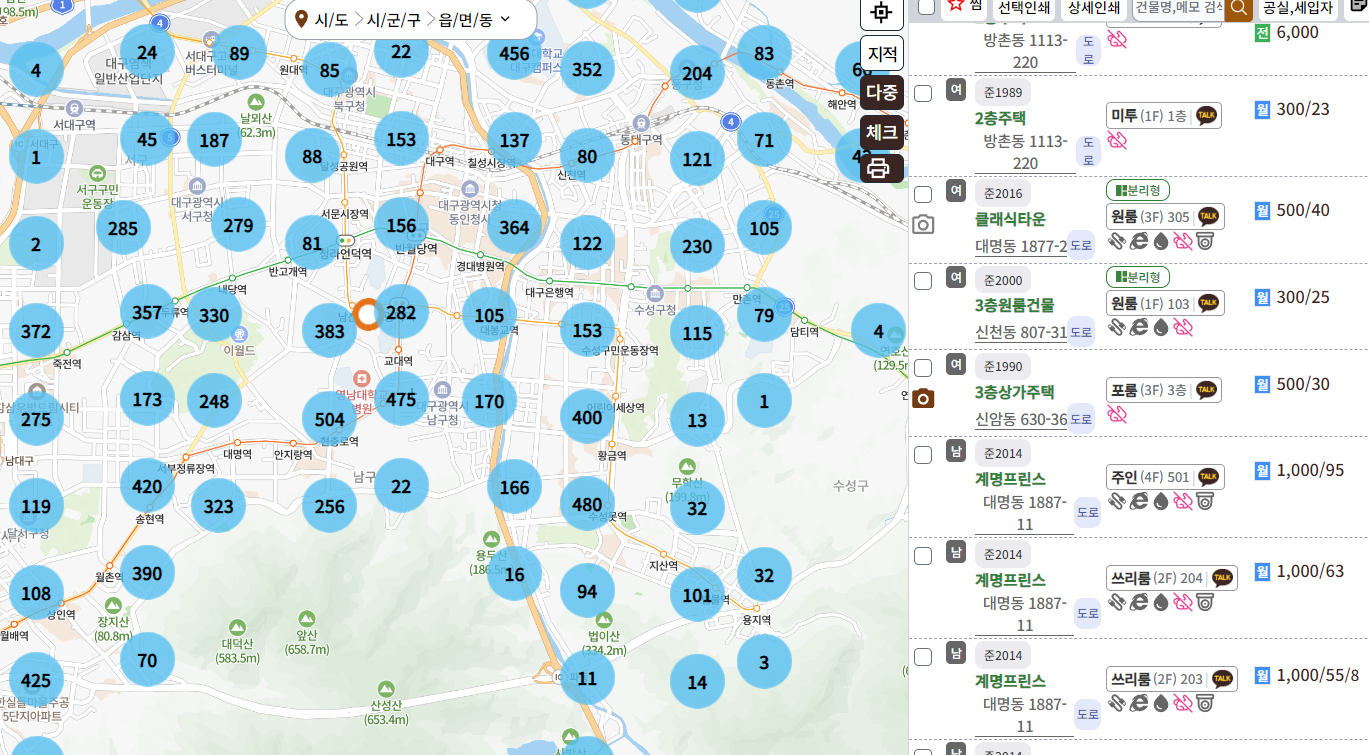Click internet icon in 3층원룸건물 row
The image size is (1369, 755).
pyautogui.click(x=1138, y=328)
